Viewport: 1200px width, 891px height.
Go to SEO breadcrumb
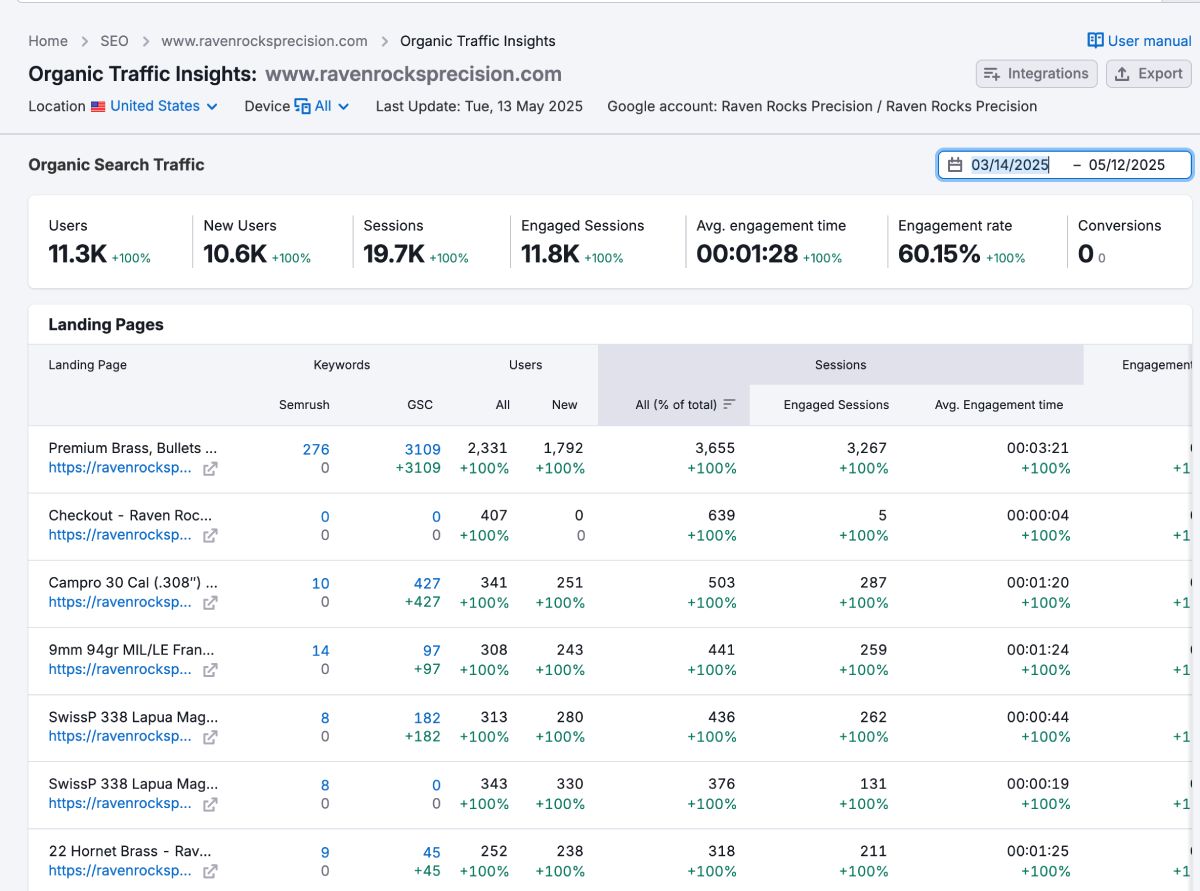[114, 41]
